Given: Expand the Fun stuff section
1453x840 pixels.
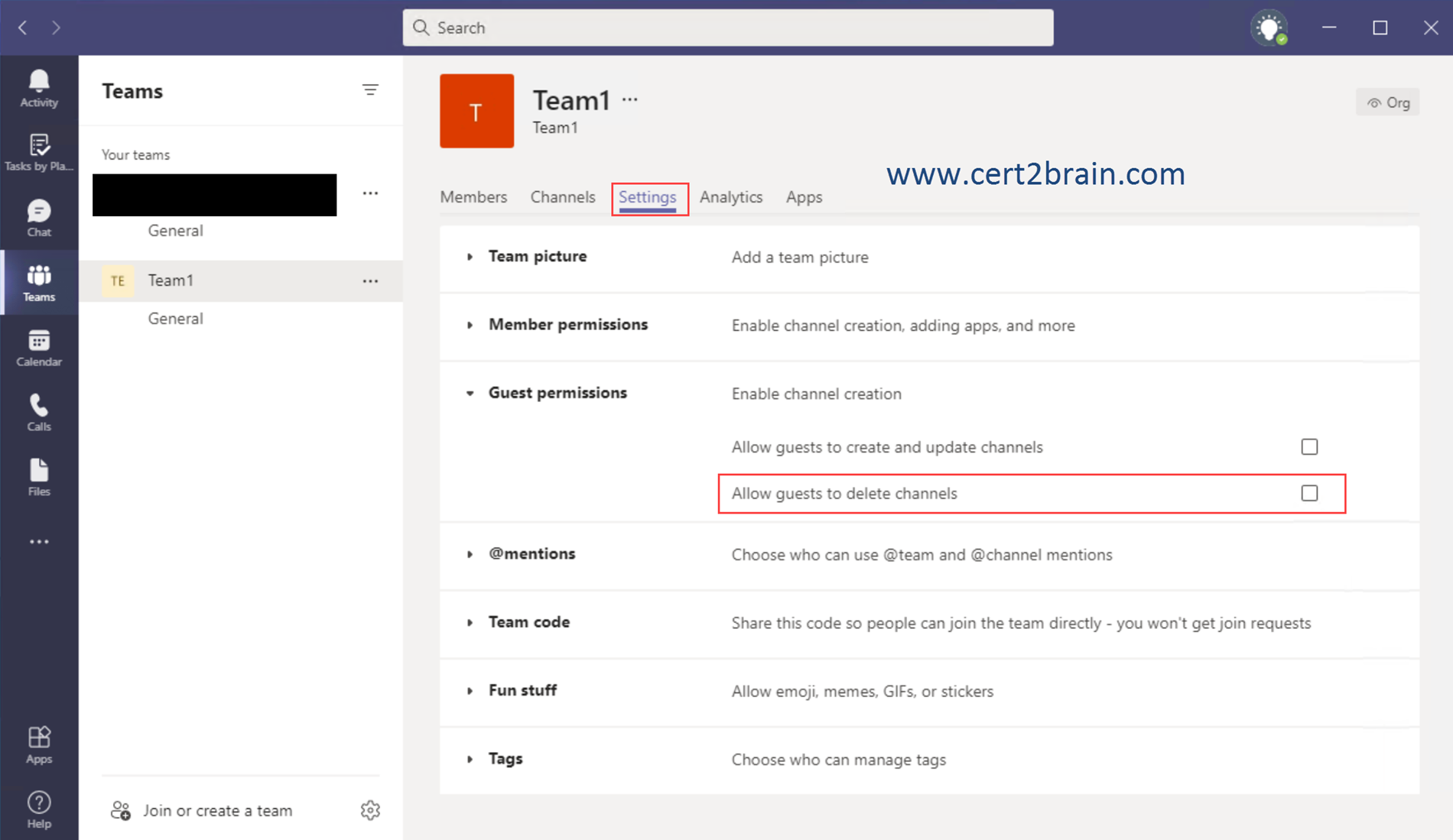Looking at the screenshot, I should pyautogui.click(x=470, y=690).
